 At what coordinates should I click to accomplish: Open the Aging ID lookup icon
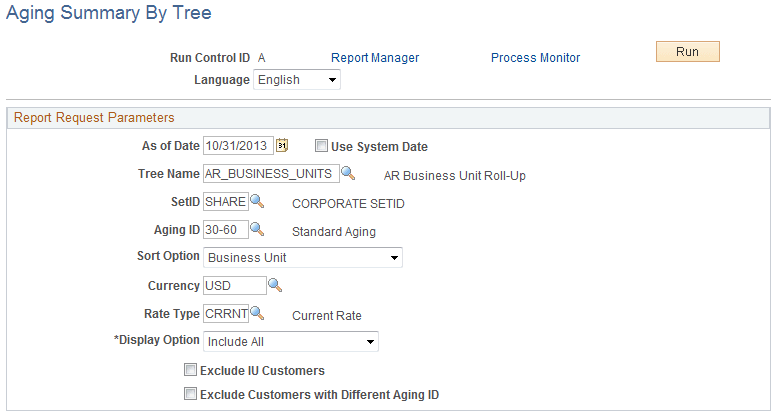tap(257, 230)
